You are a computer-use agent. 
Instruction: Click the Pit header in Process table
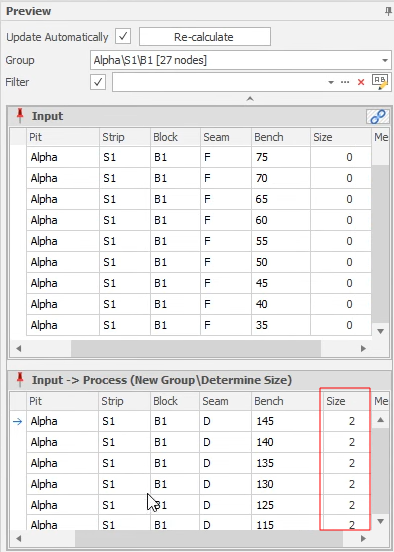pos(62,401)
